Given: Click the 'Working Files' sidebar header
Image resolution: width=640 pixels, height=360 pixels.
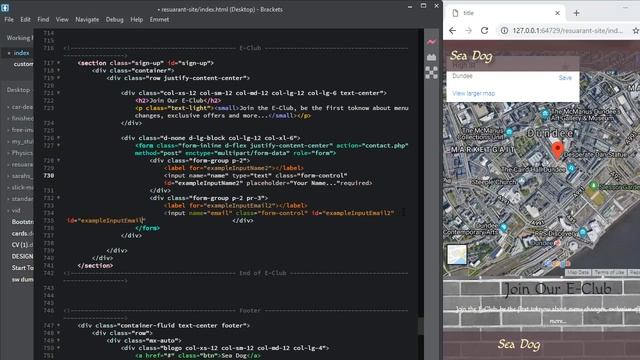Looking at the screenshot, I should 19,38.
